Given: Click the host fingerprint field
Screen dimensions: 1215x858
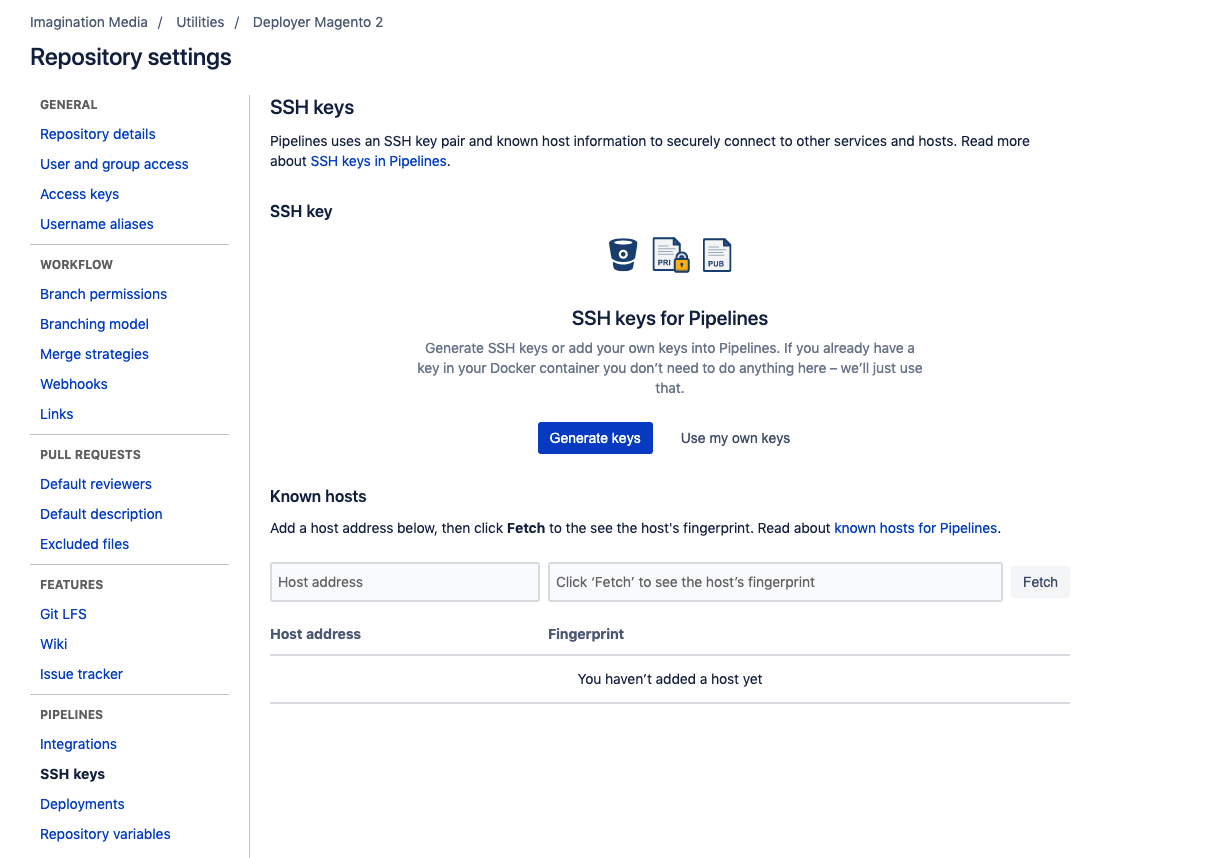Looking at the screenshot, I should (775, 582).
